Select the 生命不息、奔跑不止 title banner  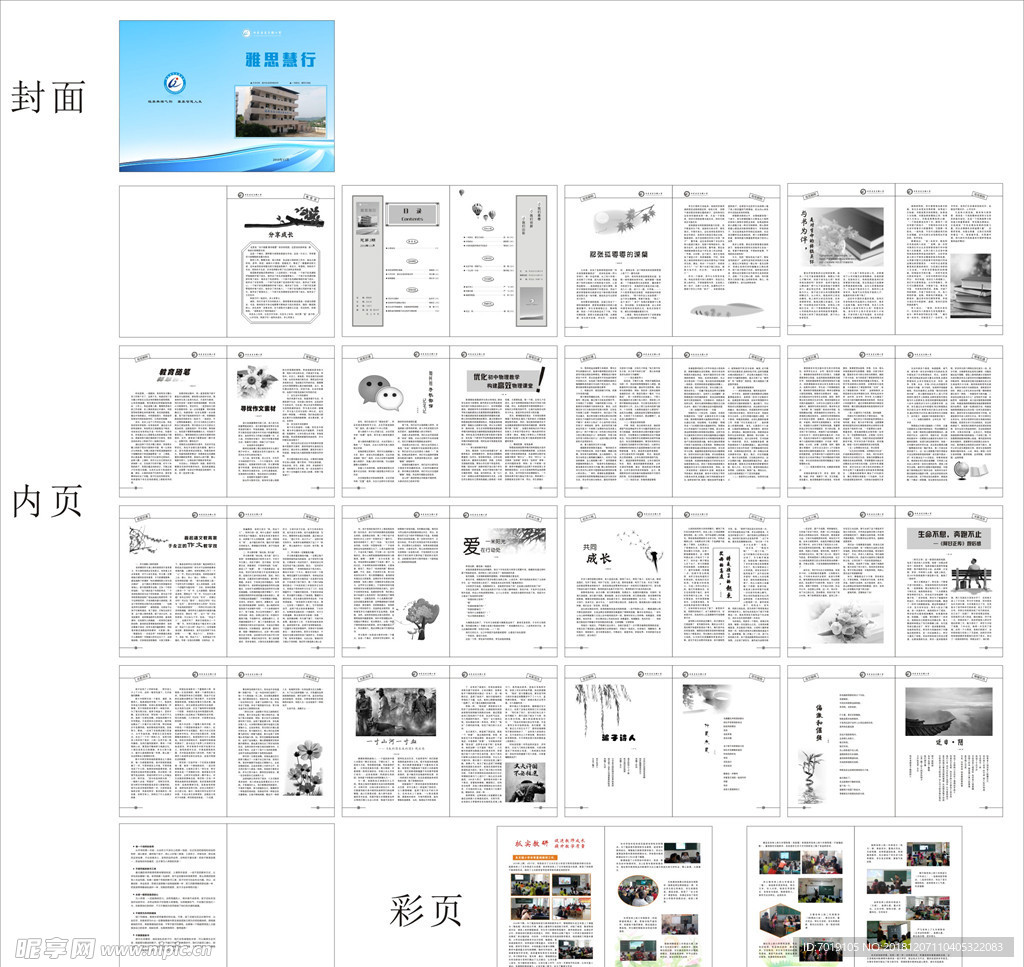(949, 536)
